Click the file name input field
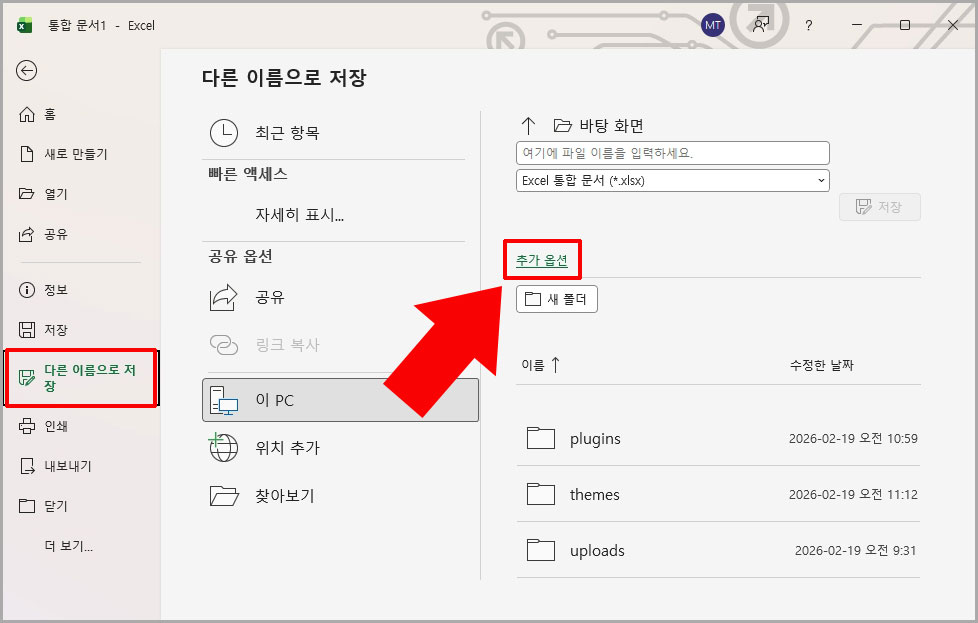Viewport: 978px width, 623px height. click(672, 152)
